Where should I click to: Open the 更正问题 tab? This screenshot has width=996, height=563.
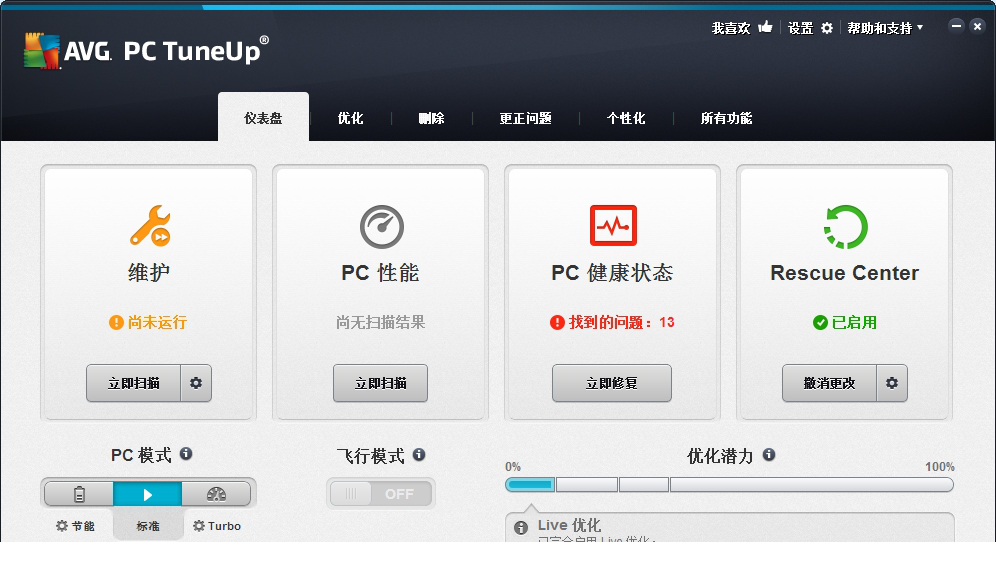525,118
